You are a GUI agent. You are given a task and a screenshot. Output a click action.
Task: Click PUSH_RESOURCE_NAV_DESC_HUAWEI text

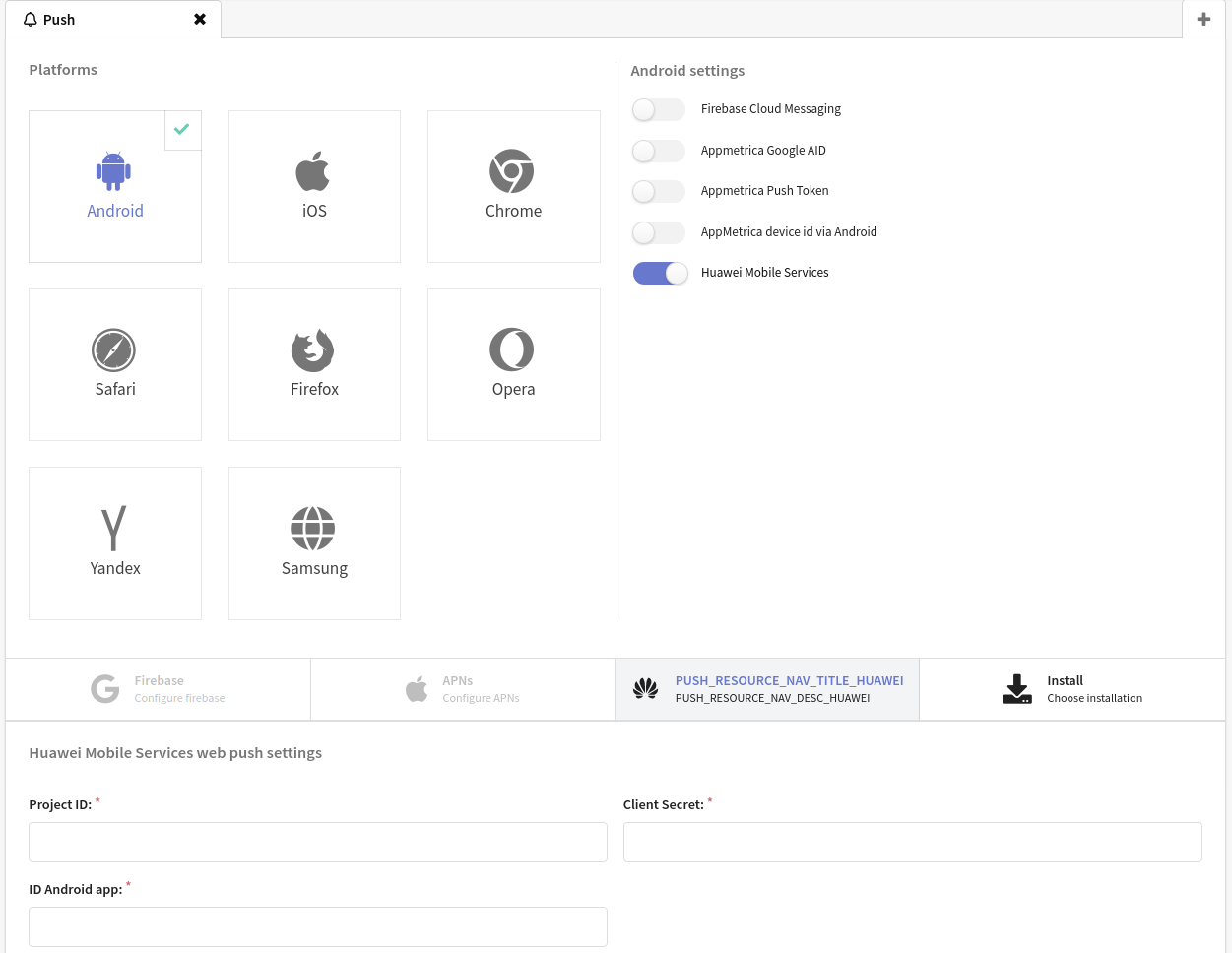click(773, 698)
